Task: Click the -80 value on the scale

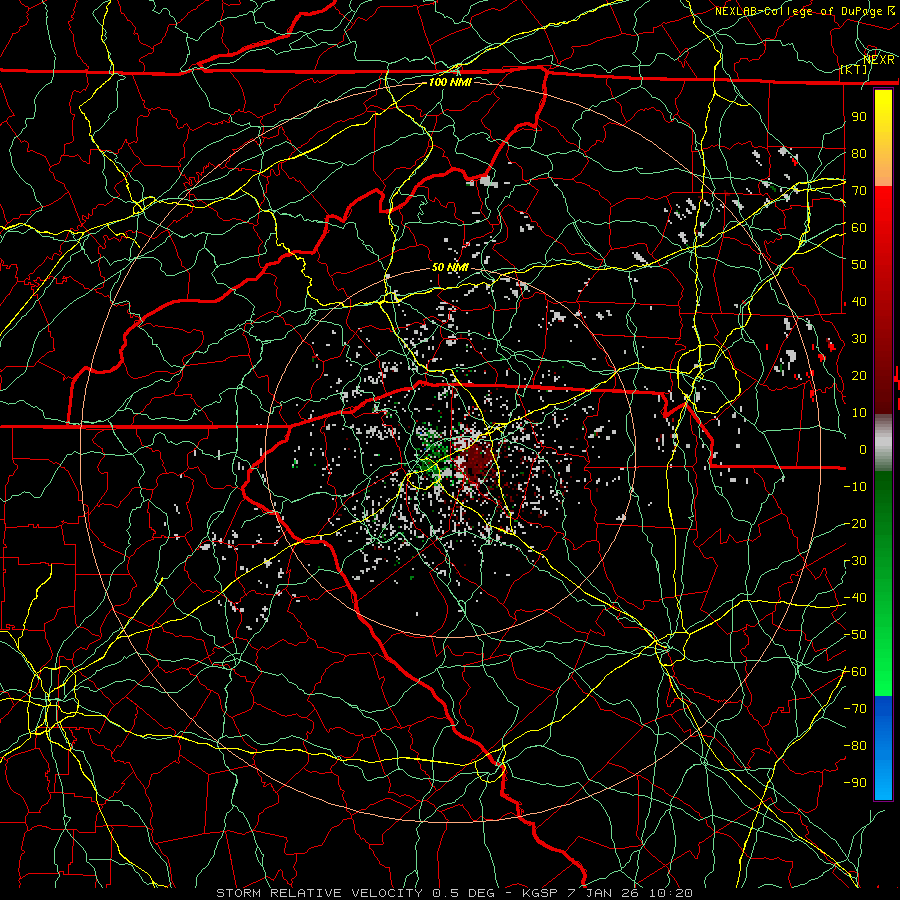Action: 855,746
